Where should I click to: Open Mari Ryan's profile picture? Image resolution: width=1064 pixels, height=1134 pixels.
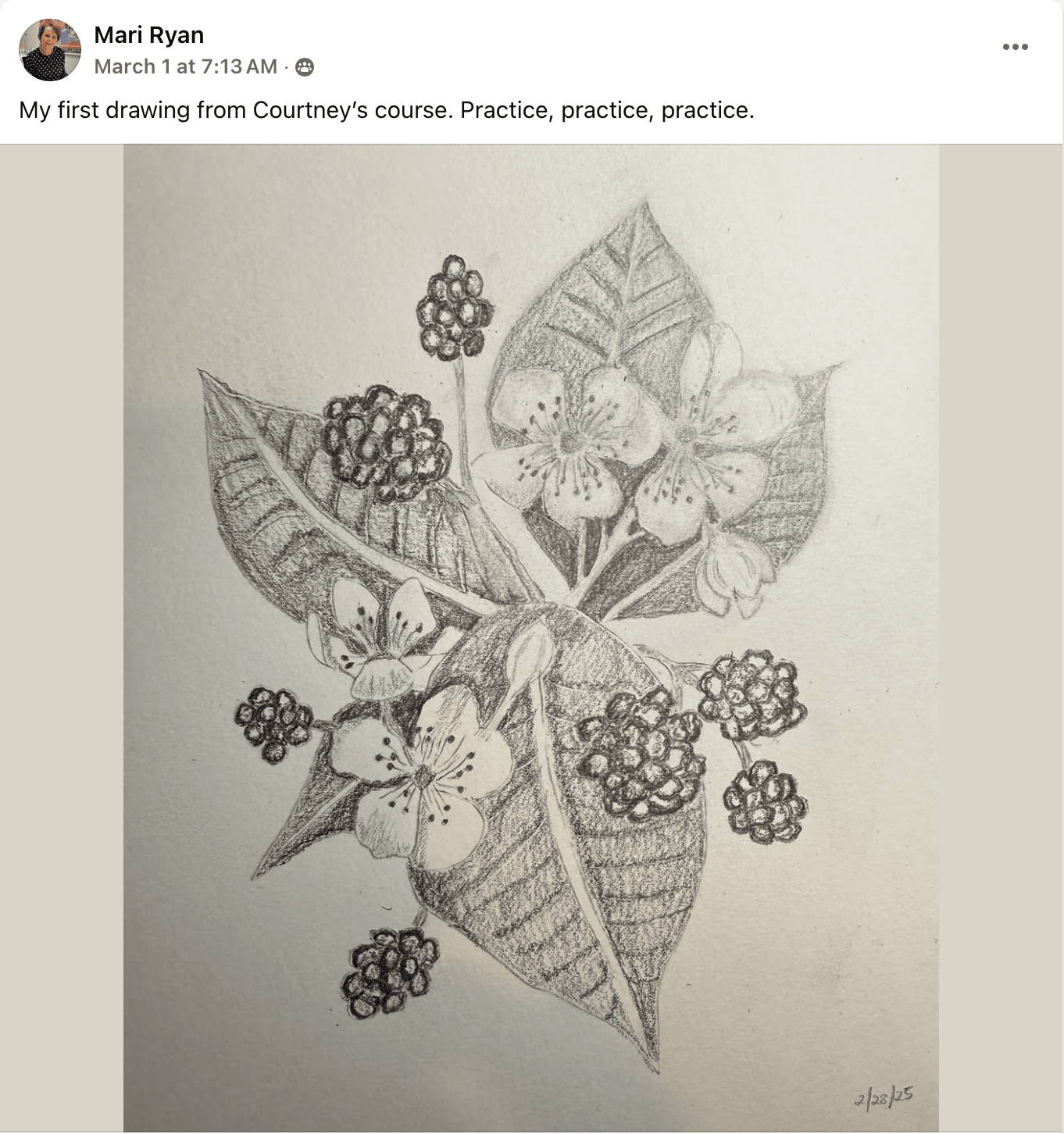(49, 50)
